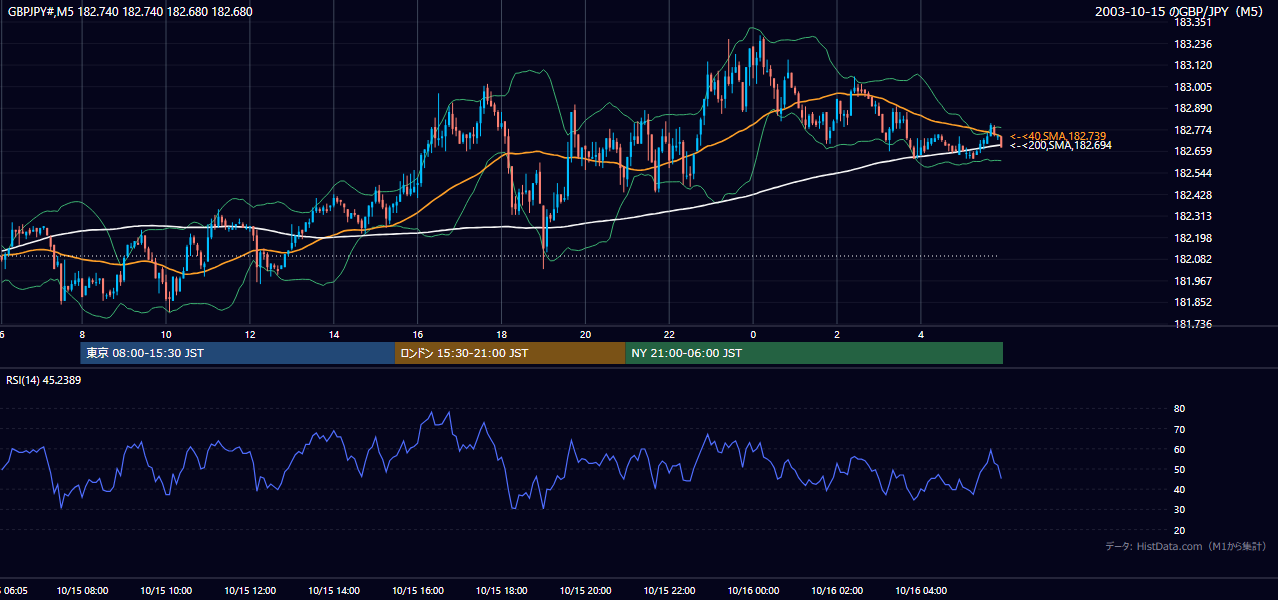Select the 東京 08:00-15:30 JST session bar
This screenshot has height=600, width=1278.
point(238,353)
